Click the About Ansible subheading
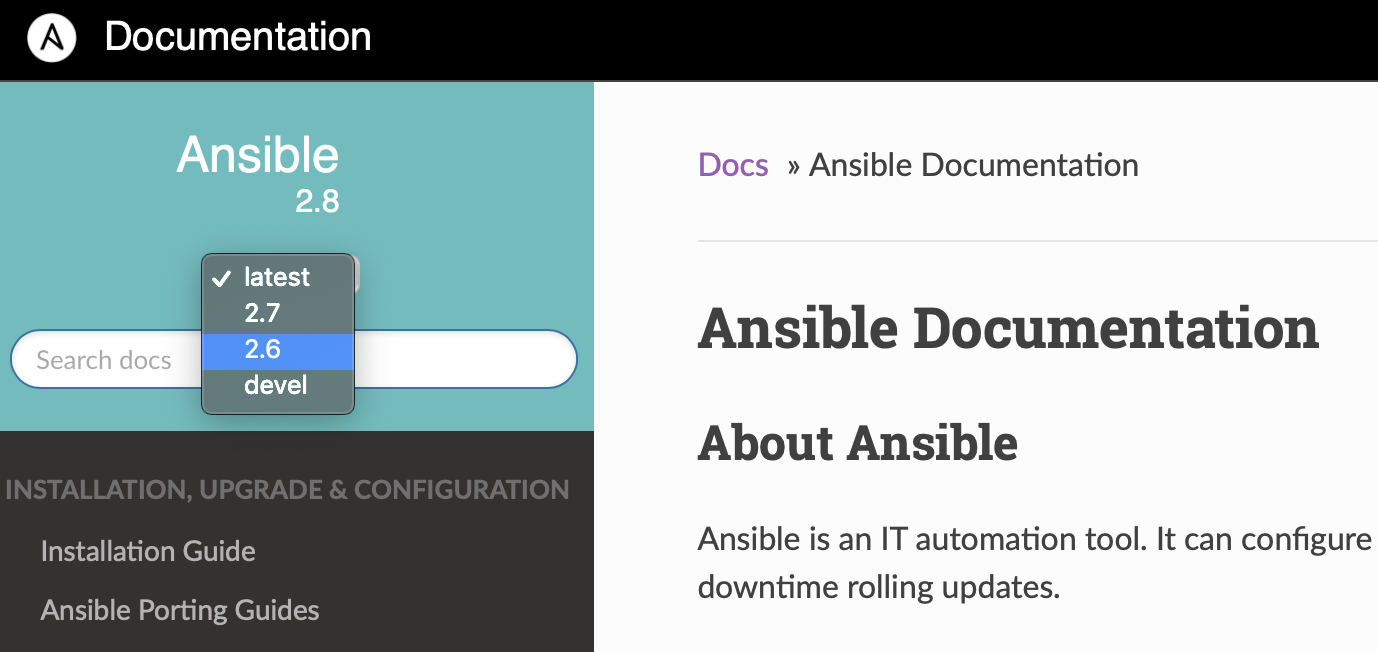Viewport: 1378px width, 652px height. pyautogui.click(x=858, y=442)
